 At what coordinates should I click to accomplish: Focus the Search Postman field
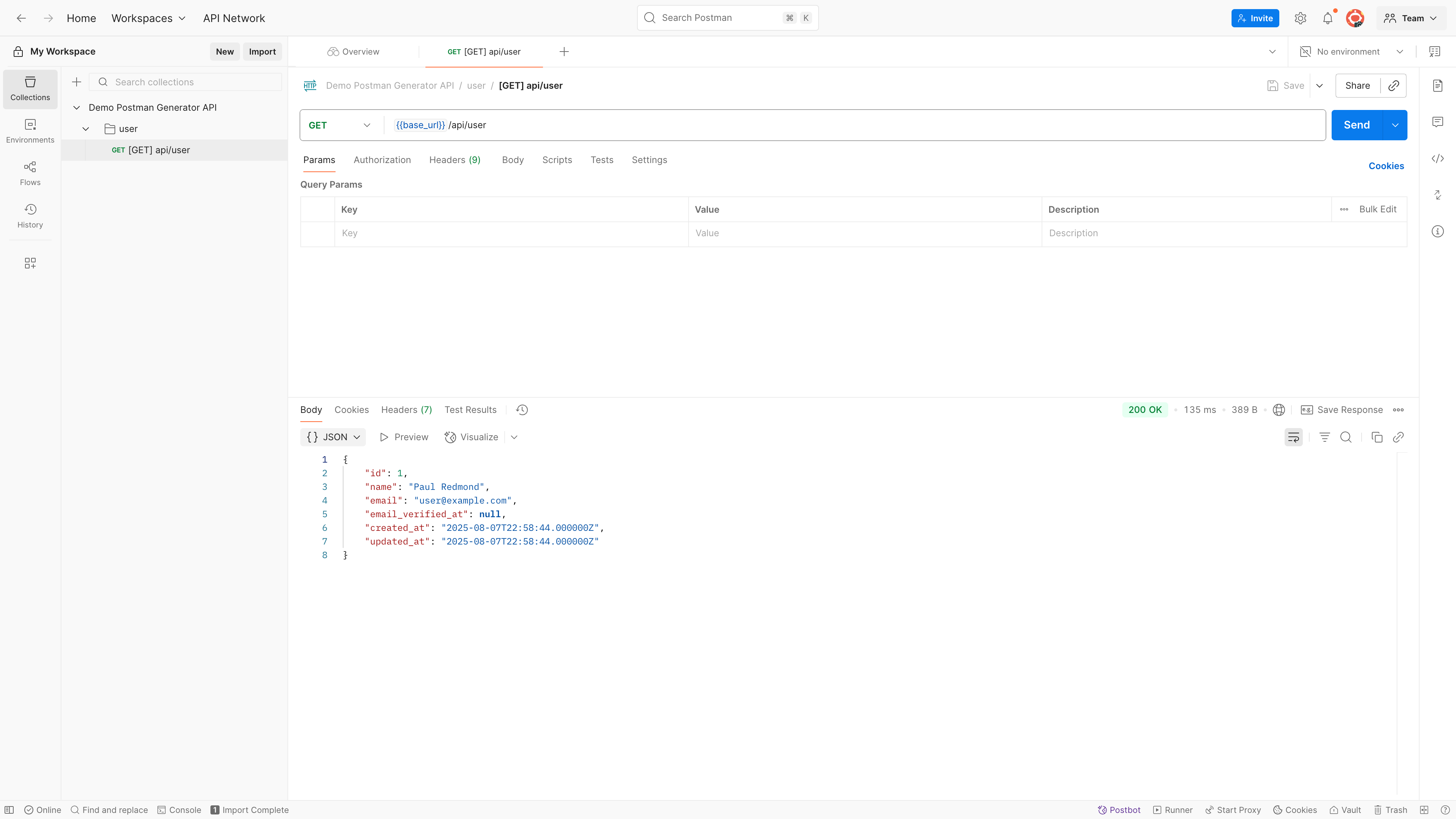click(x=728, y=18)
